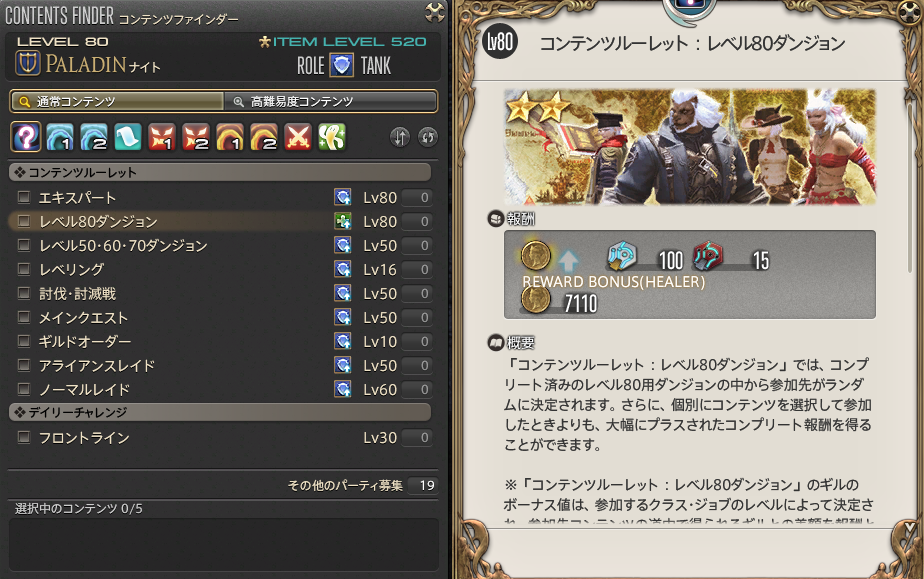Tick the レベリング roulette checkbox
The height and width of the screenshot is (579, 924).
click(24, 269)
